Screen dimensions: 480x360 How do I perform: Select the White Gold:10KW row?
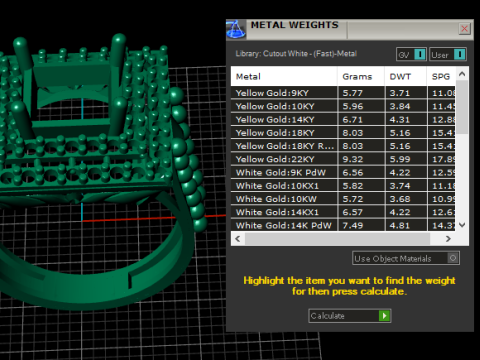point(343,199)
